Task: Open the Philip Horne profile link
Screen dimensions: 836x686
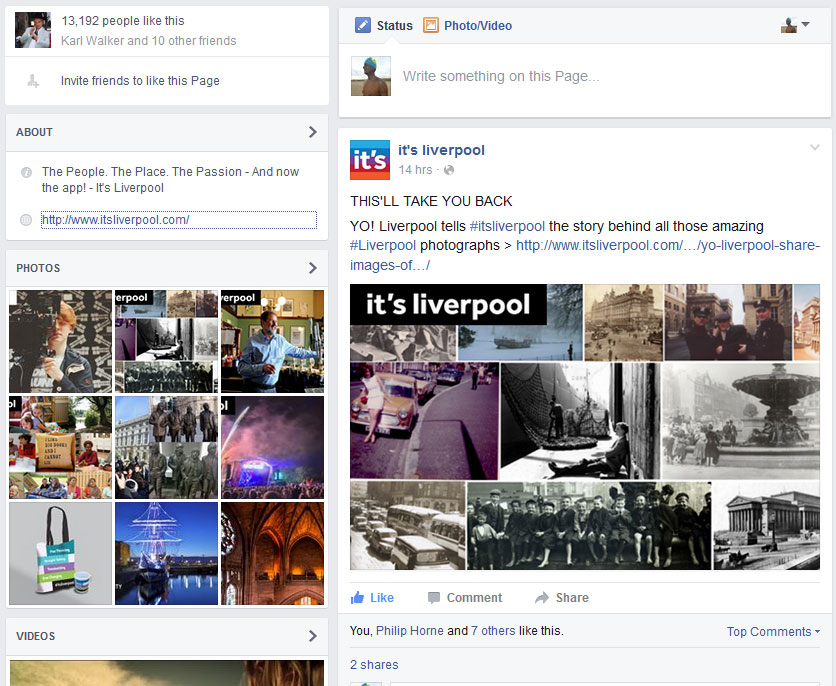Action: click(409, 631)
